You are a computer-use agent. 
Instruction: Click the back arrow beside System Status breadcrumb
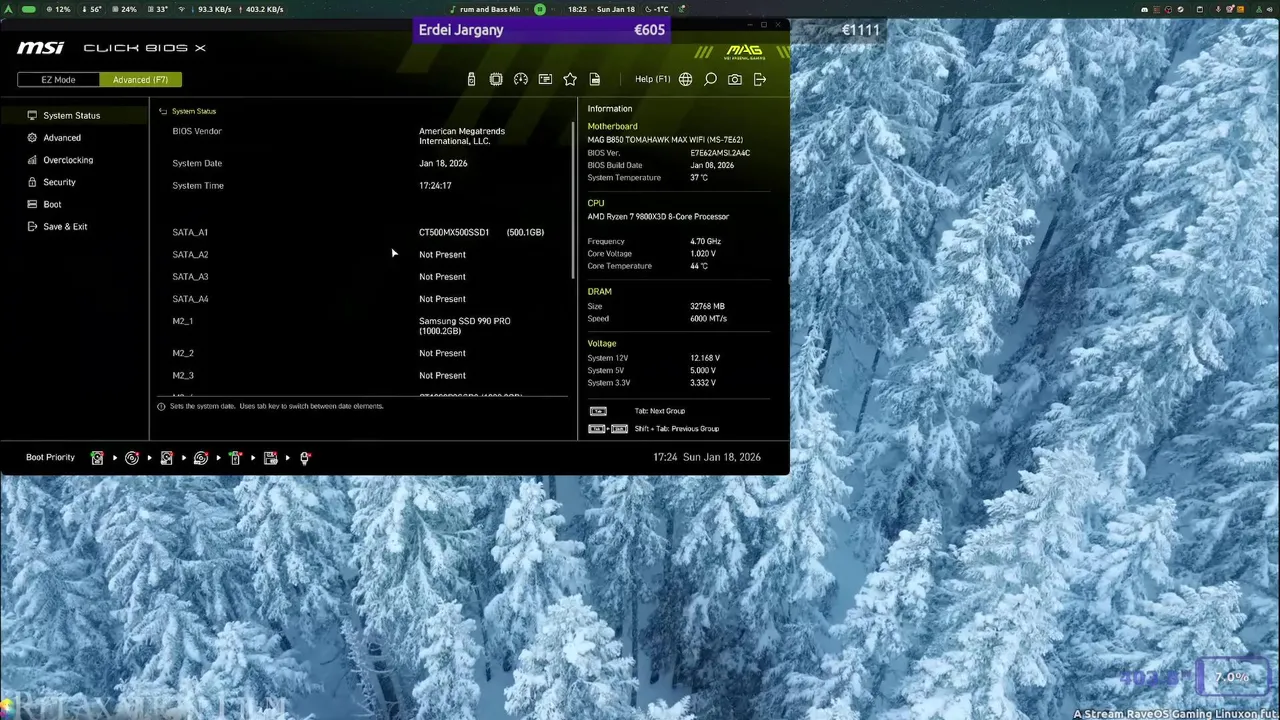pos(163,111)
